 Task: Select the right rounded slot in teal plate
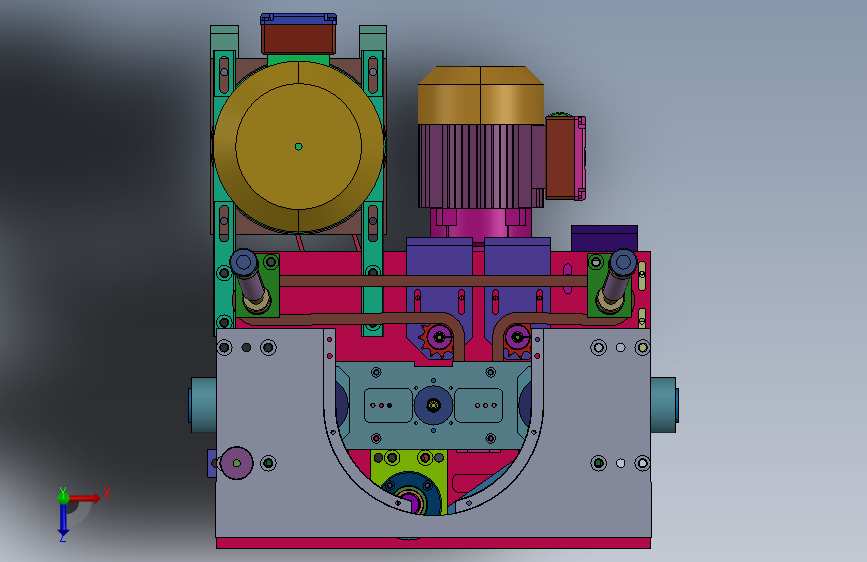pyautogui.click(x=478, y=405)
